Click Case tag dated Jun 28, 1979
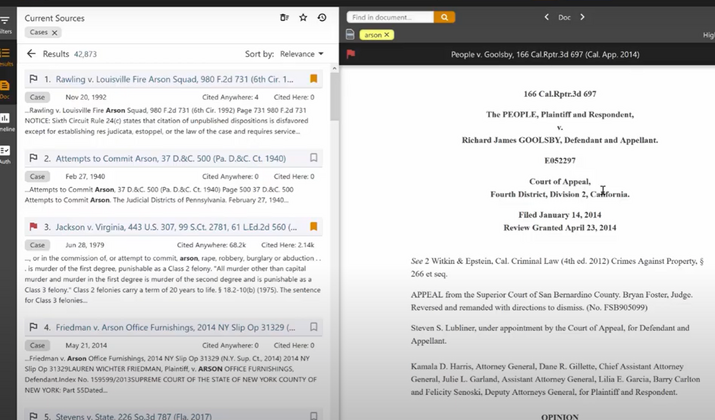The height and width of the screenshot is (420, 715). [x=37, y=245]
